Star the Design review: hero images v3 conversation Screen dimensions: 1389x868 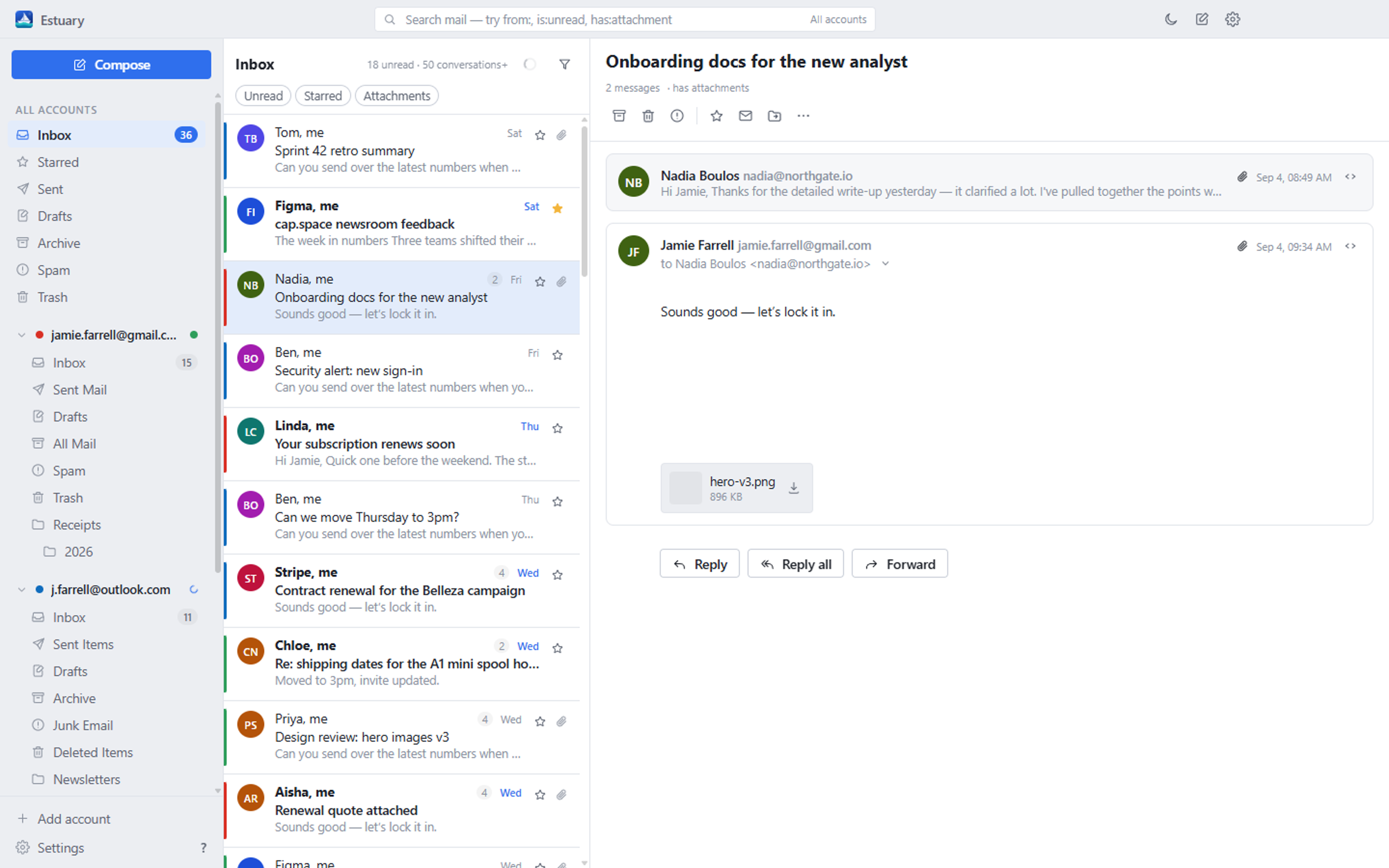(x=540, y=721)
